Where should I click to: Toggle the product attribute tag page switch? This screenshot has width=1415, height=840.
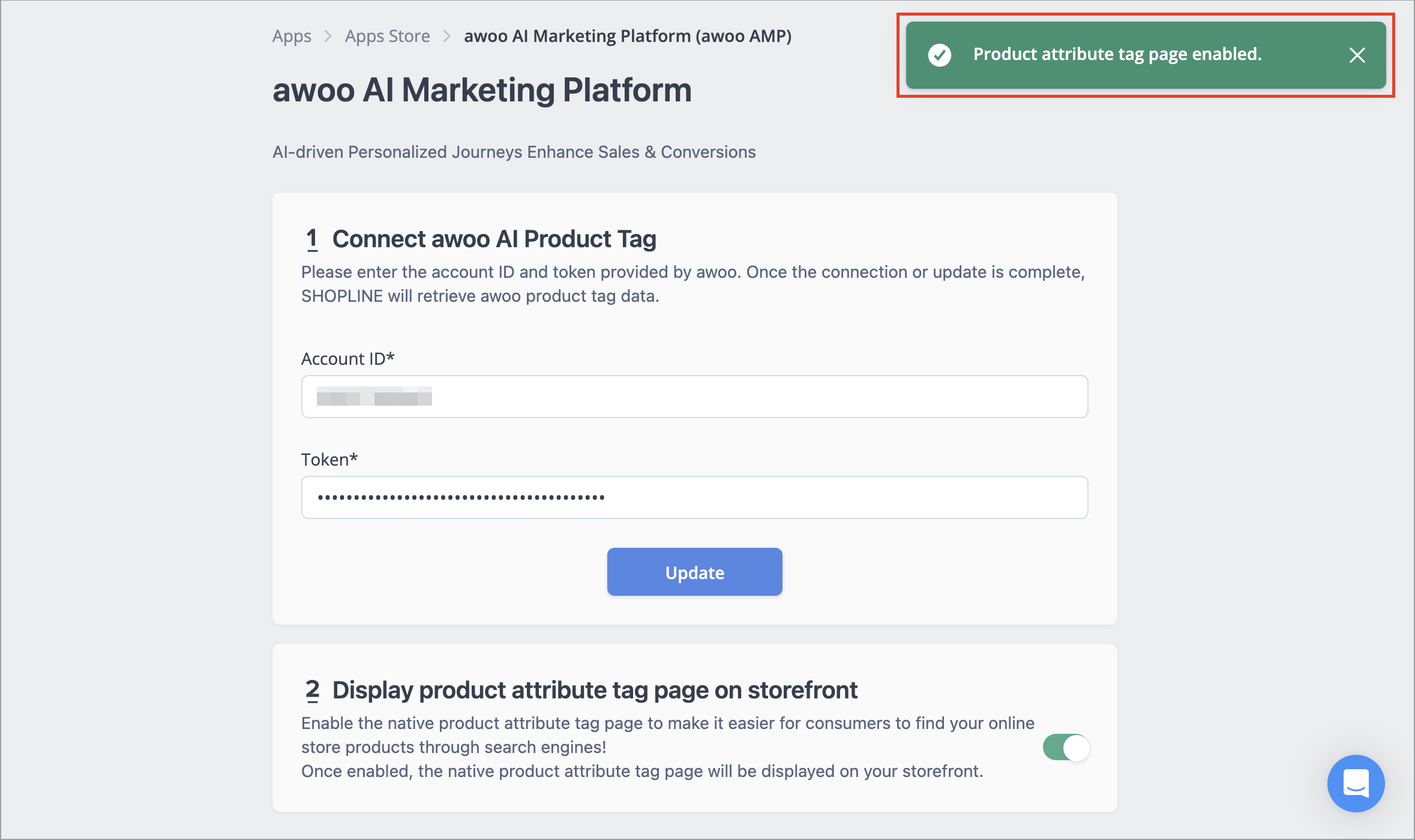[x=1066, y=748]
